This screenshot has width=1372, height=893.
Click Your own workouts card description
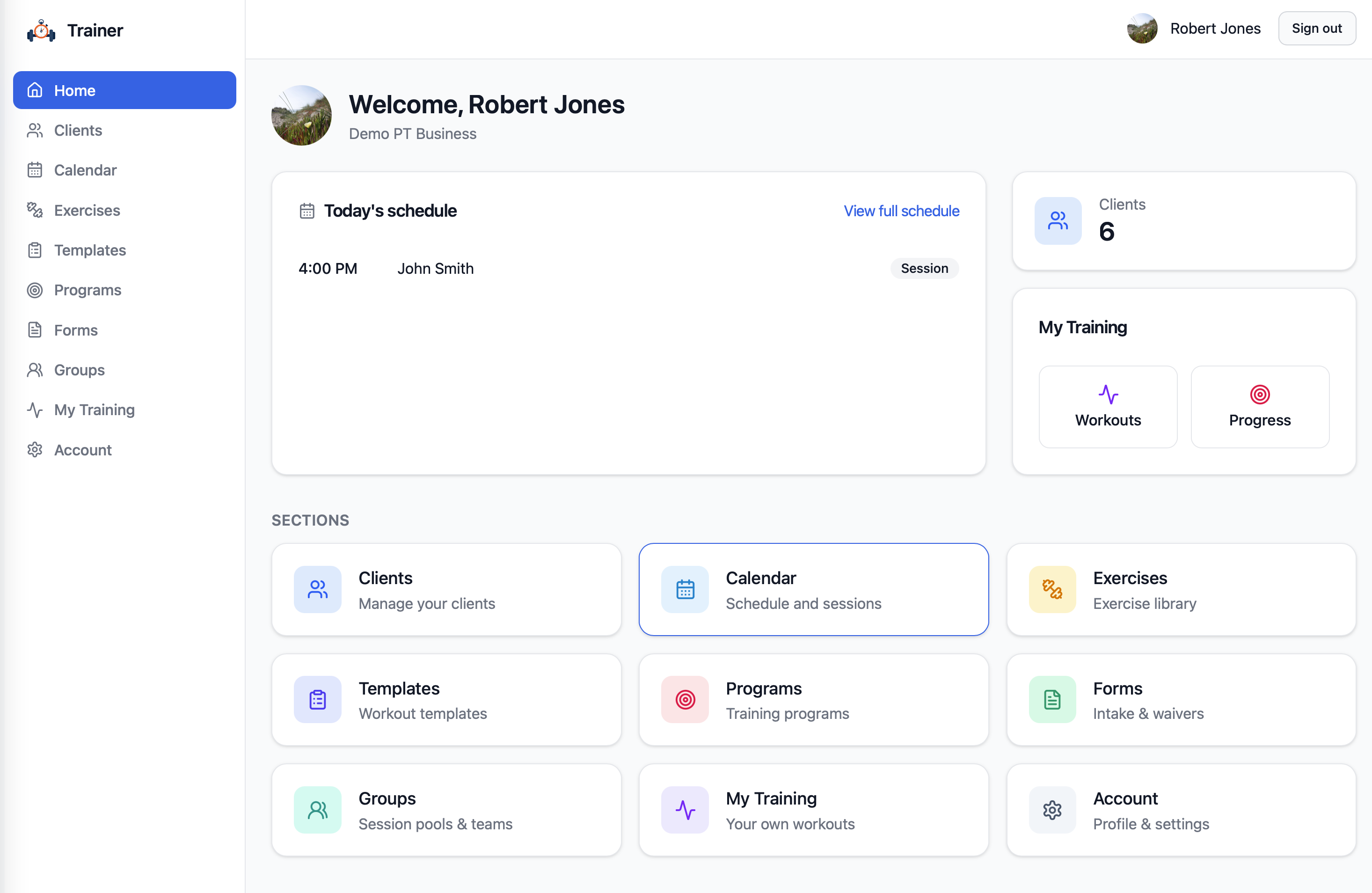click(790, 824)
